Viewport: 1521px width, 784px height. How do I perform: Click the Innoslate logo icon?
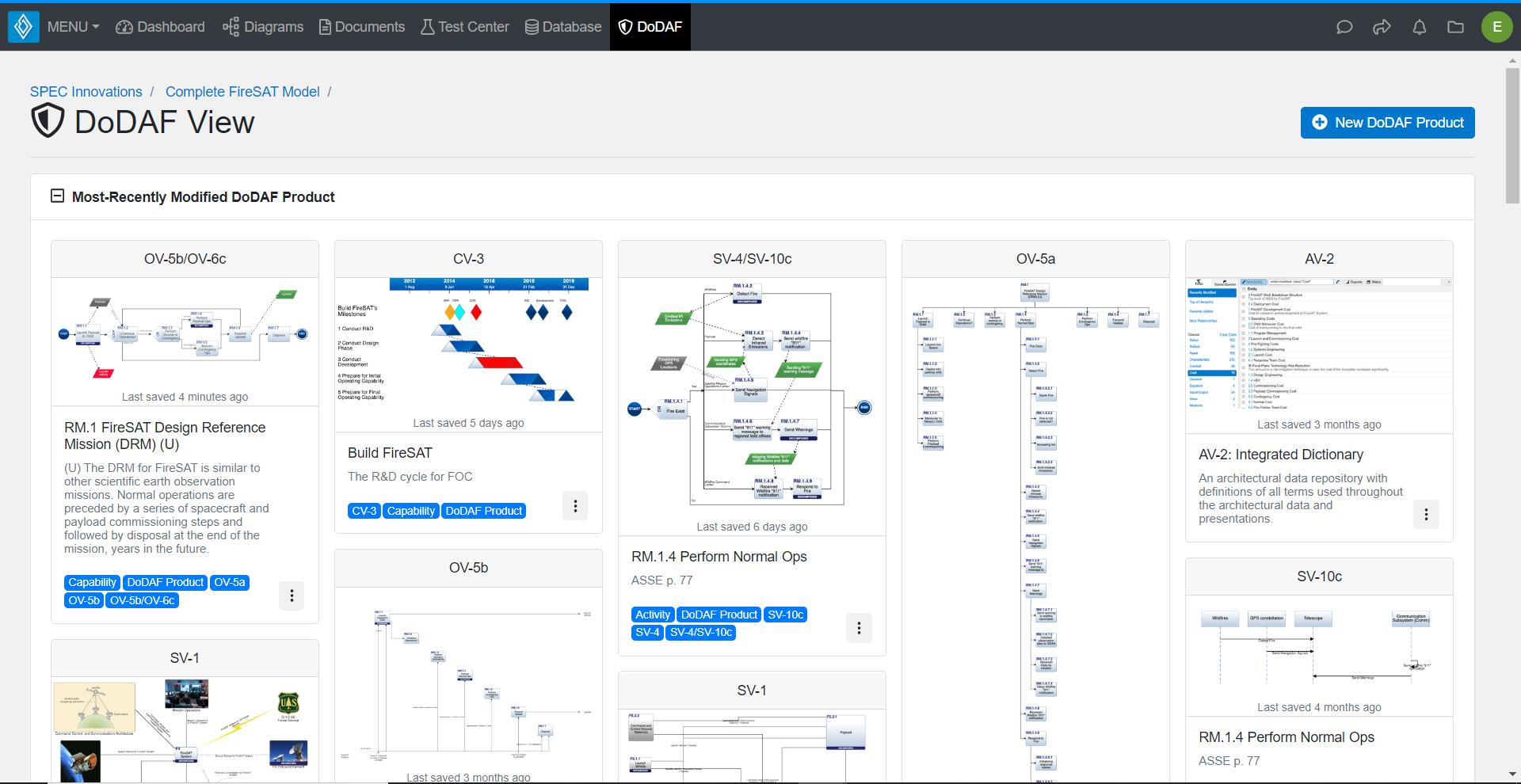point(23,26)
